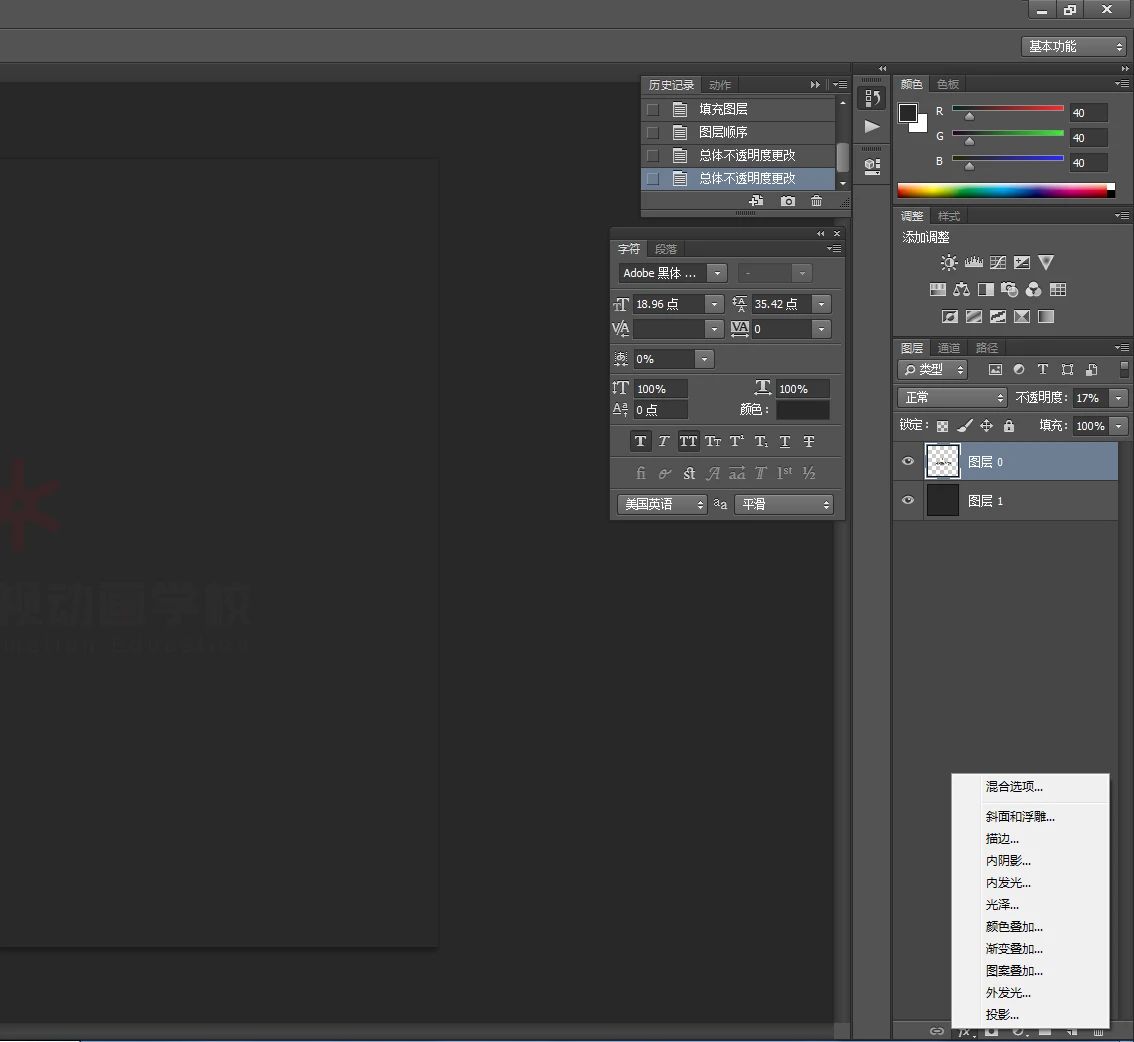Select 投影... in the fx popup menu
The width and height of the screenshot is (1134, 1042).
click(x=1002, y=1015)
